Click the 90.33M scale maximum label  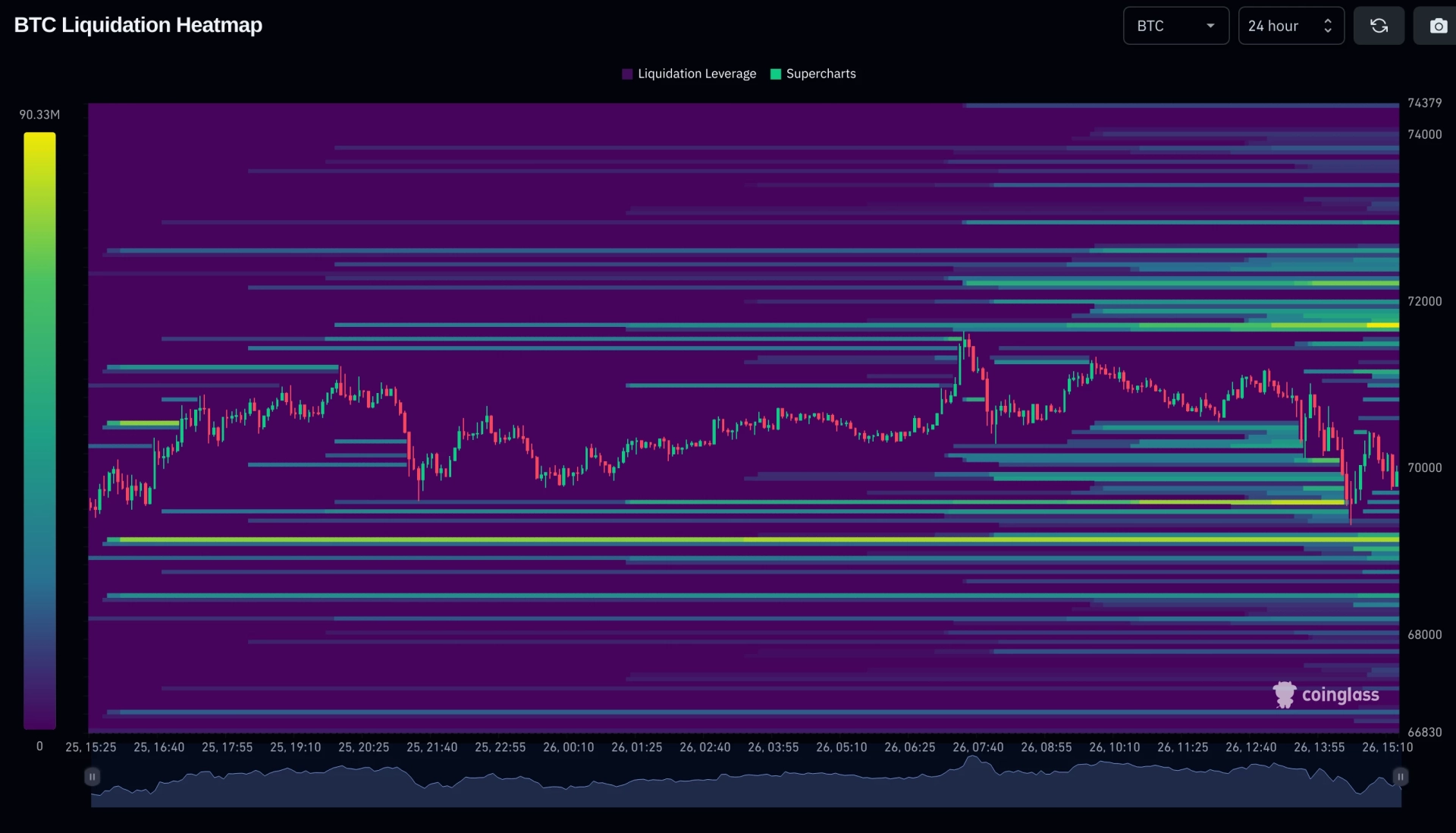[39, 115]
